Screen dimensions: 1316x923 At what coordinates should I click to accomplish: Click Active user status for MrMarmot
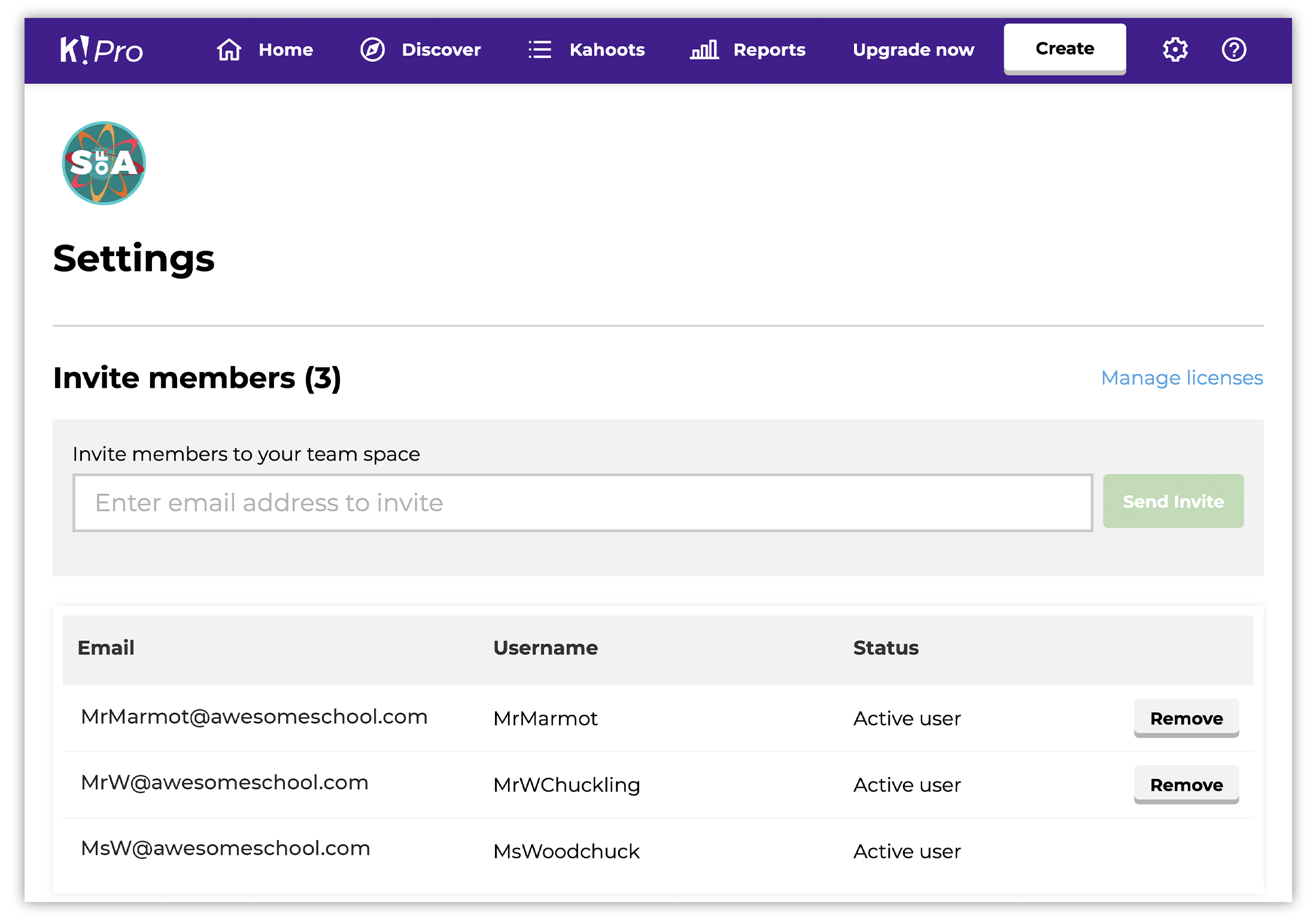point(907,718)
